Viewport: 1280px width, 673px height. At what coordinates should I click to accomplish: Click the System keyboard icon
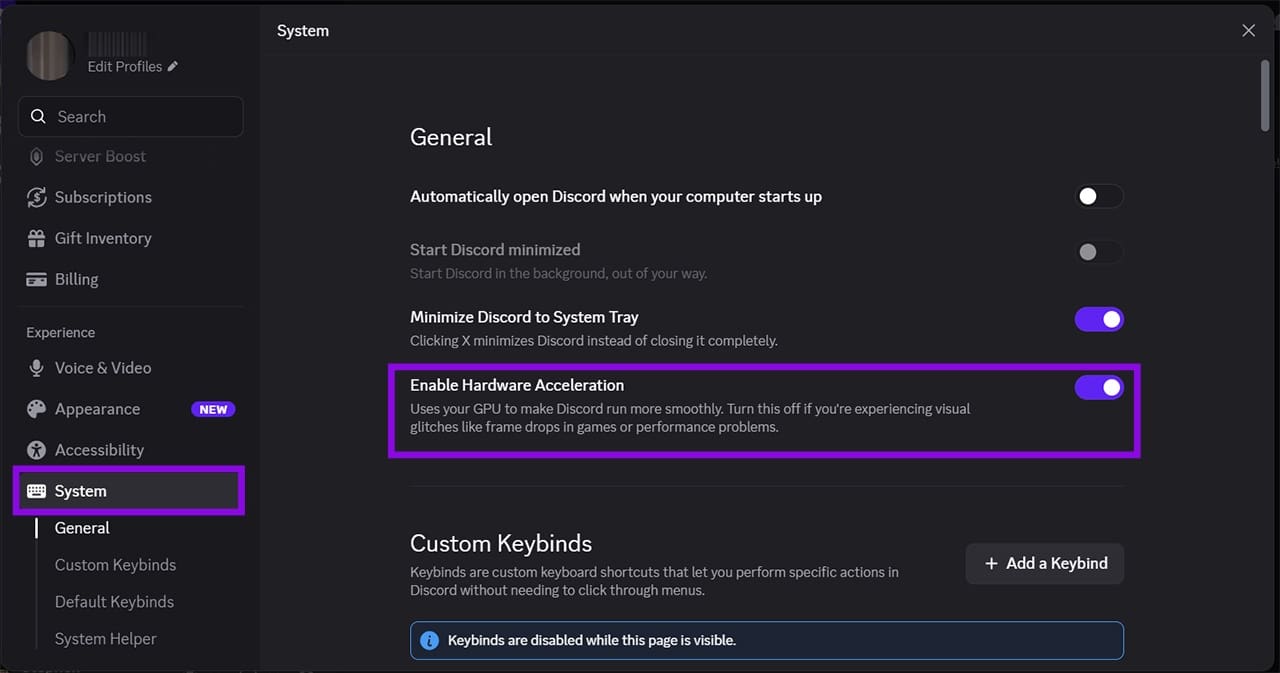[x=36, y=491]
